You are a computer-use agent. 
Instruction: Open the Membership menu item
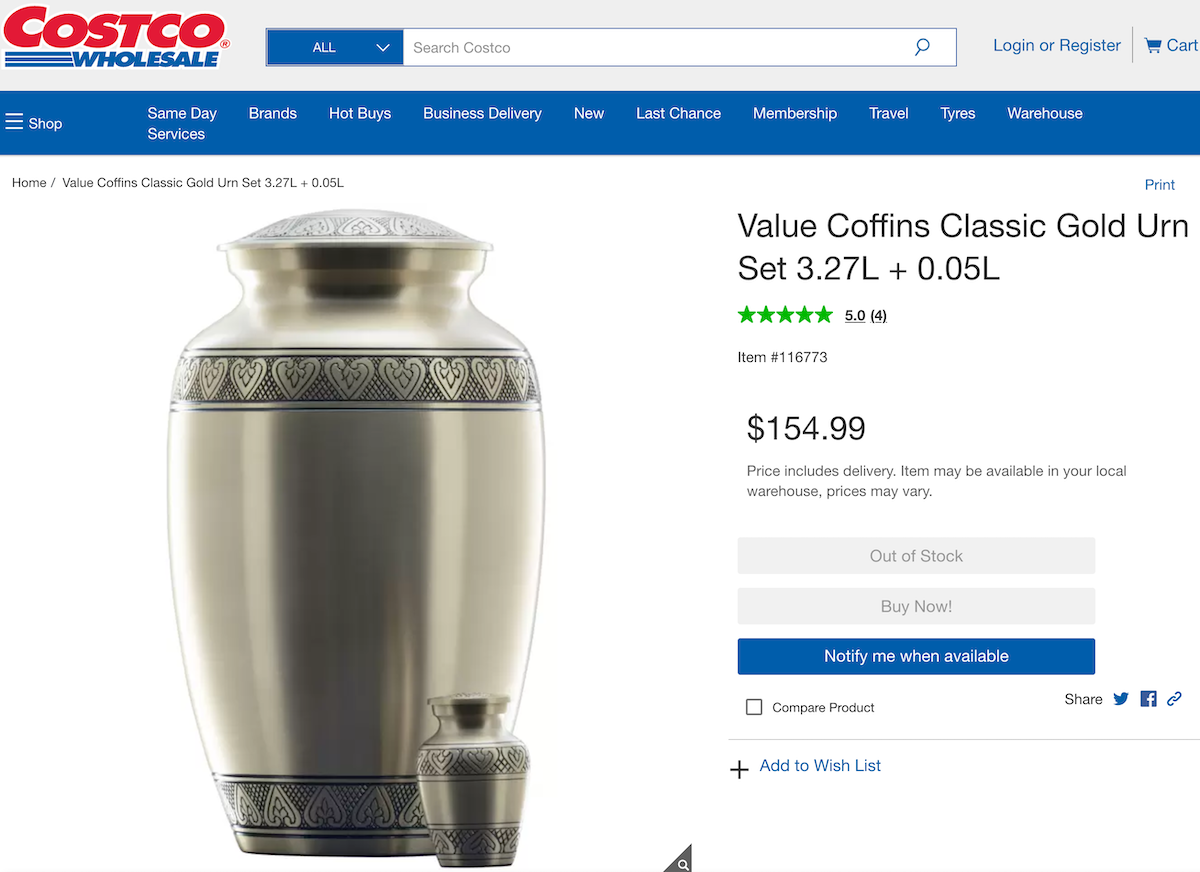[795, 113]
